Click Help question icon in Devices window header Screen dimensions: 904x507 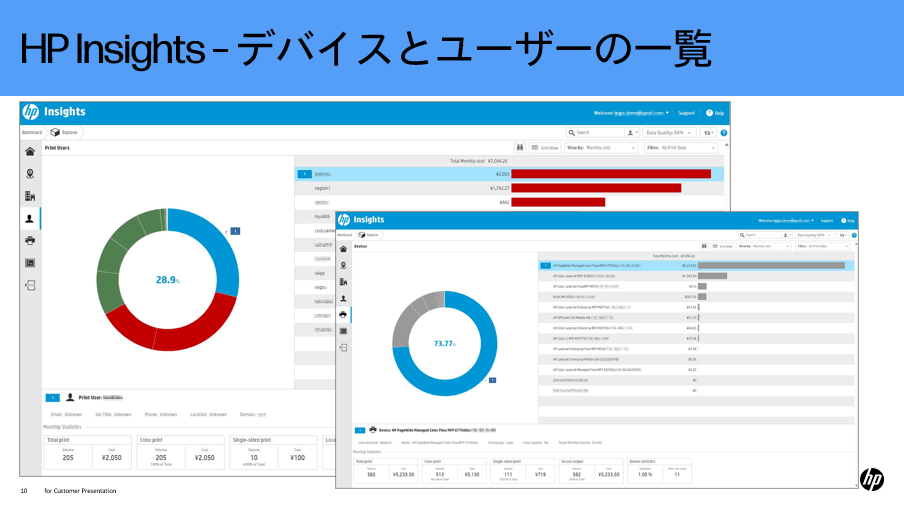click(843, 220)
